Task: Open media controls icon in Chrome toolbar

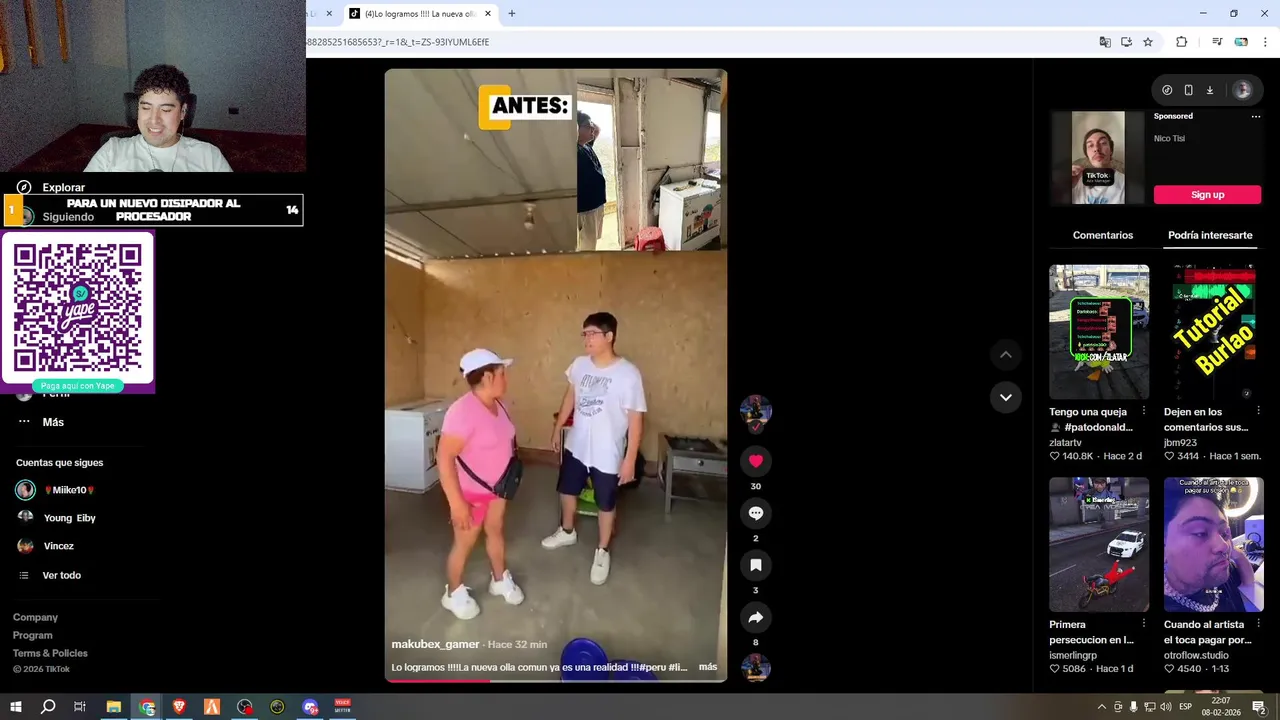Action: [1217, 42]
